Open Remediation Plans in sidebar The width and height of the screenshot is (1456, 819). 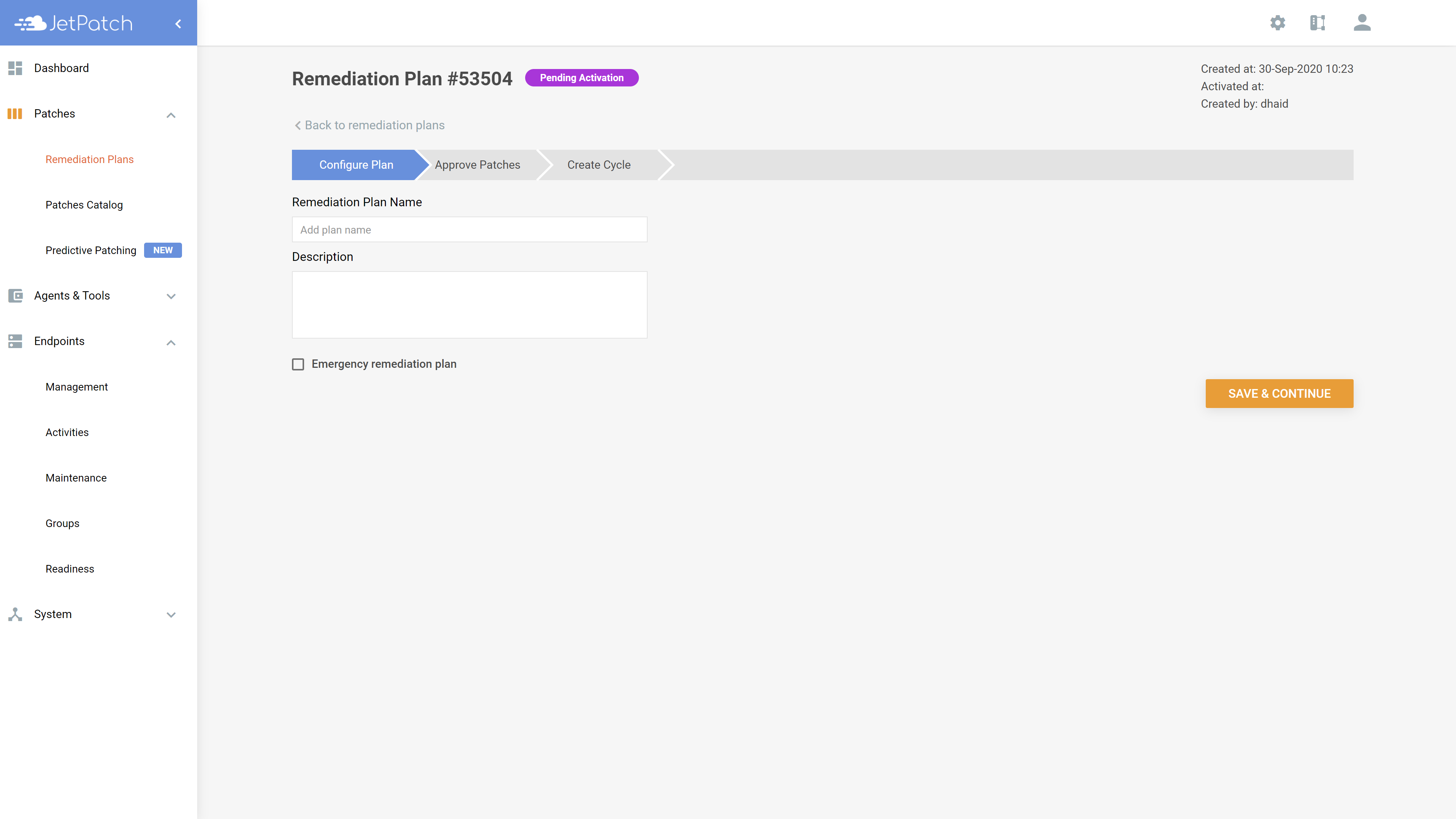coord(89,159)
